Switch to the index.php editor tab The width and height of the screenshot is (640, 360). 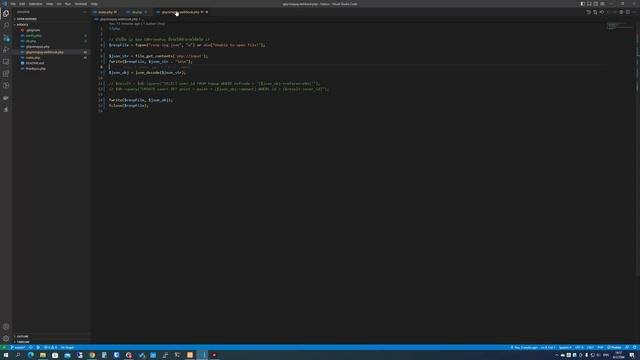105,12
